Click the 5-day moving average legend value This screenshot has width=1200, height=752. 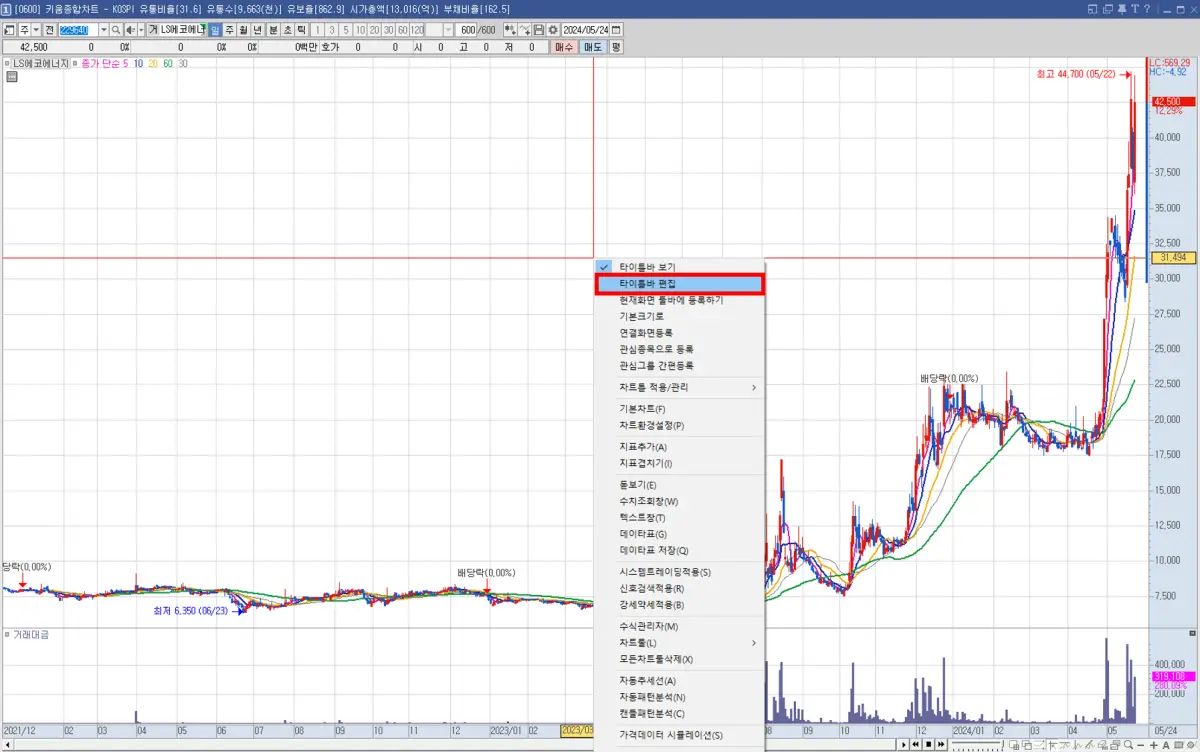click(125, 63)
